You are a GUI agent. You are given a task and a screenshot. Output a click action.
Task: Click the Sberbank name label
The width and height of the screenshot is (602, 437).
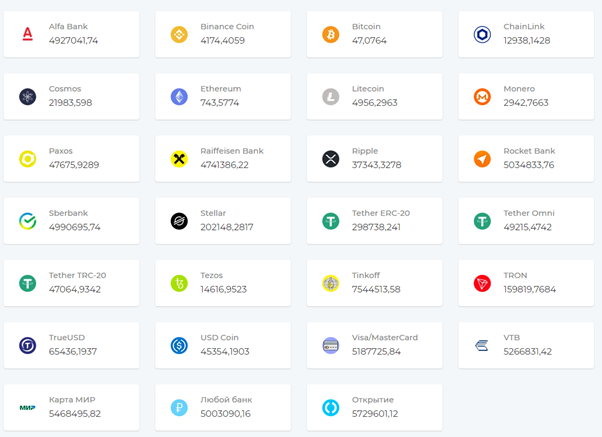(x=68, y=213)
